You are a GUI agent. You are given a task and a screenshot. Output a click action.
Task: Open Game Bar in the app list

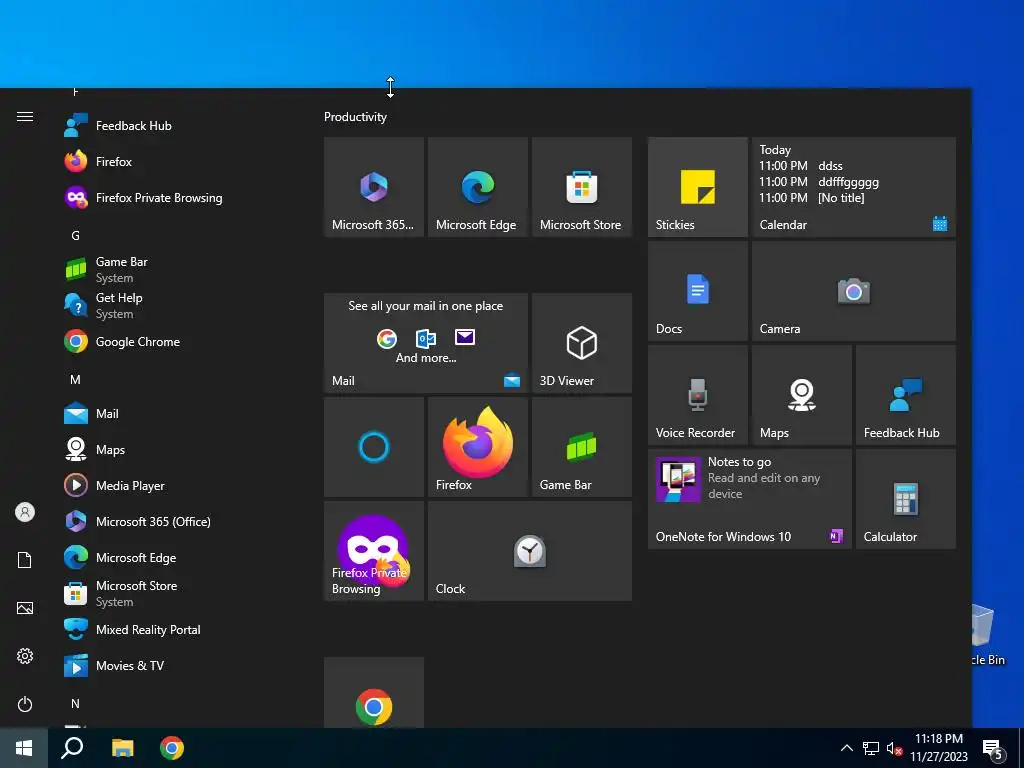click(x=176, y=269)
